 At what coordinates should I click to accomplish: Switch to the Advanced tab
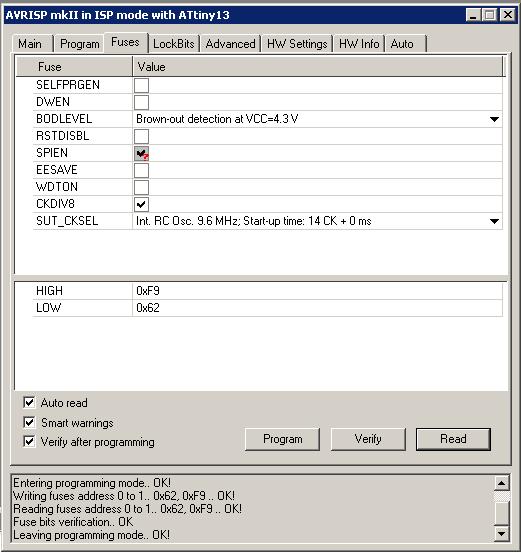point(230,44)
